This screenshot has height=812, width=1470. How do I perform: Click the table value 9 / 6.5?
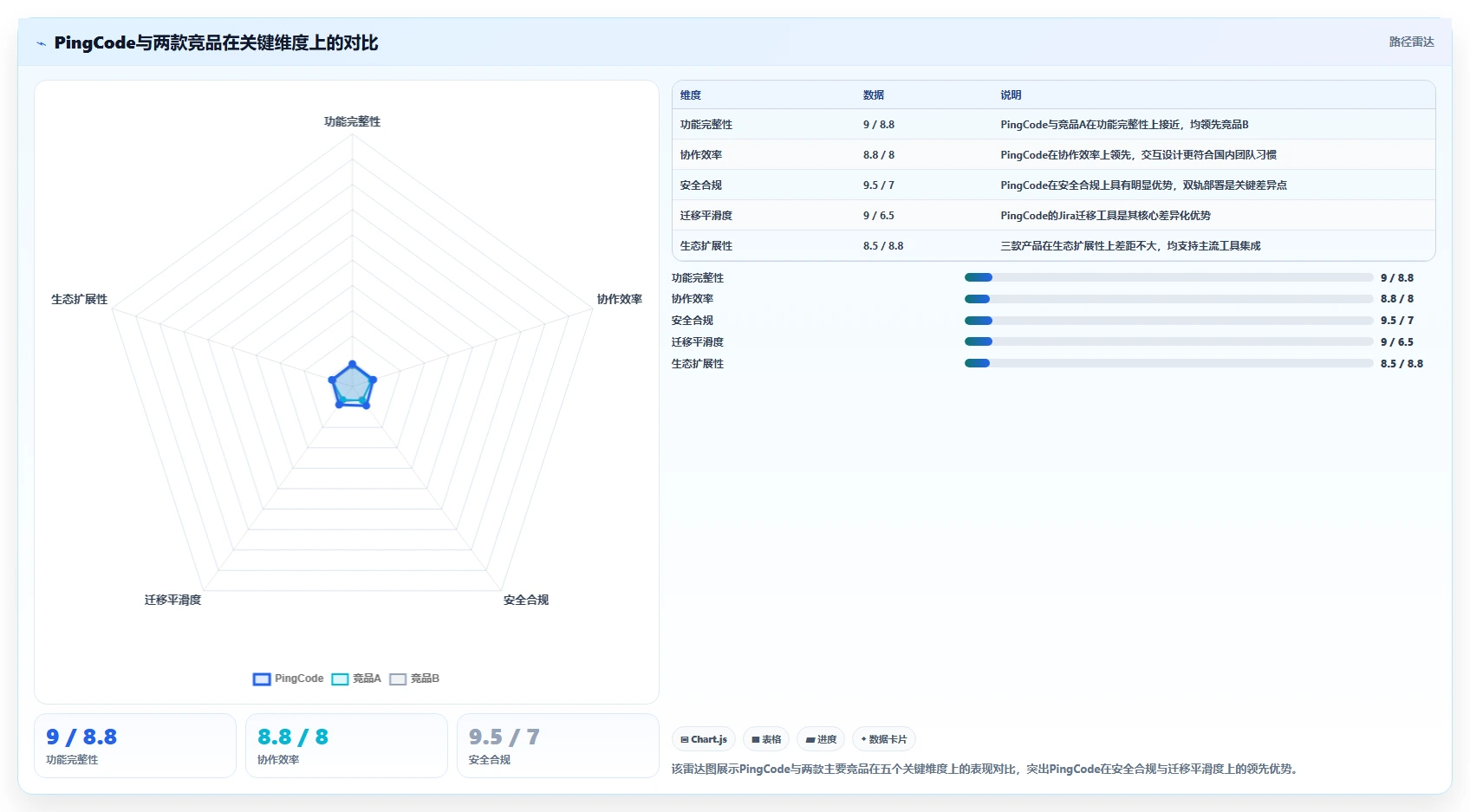point(879,216)
